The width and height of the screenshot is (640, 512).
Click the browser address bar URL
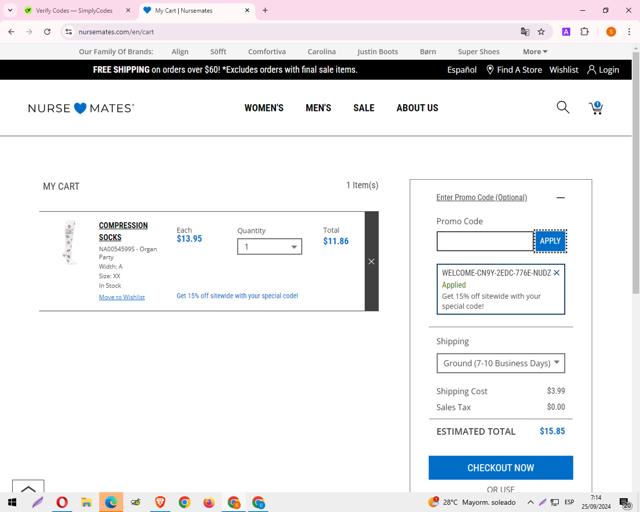(x=116, y=31)
